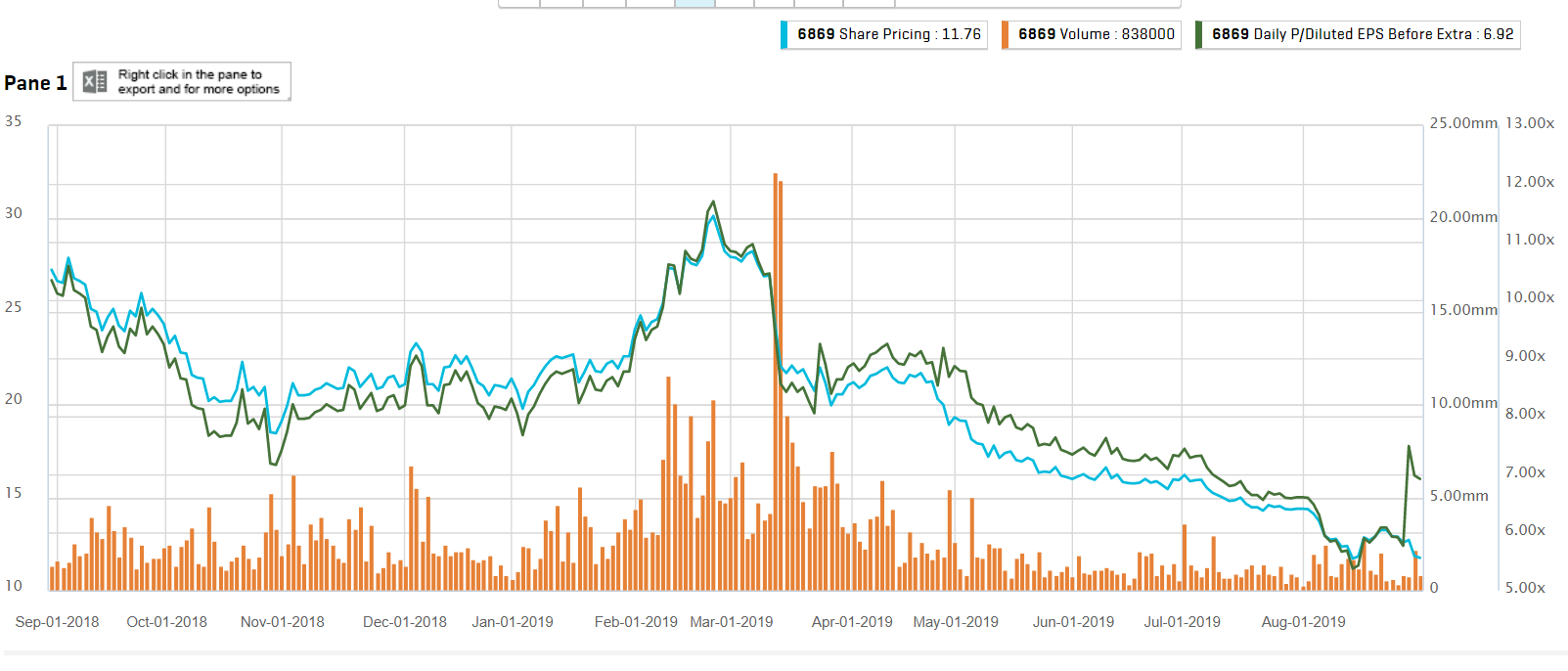Select the Daily P/Diluted EPS legend entry
Viewport: 1568px width, 671px height.
[x=1362, y=34]
